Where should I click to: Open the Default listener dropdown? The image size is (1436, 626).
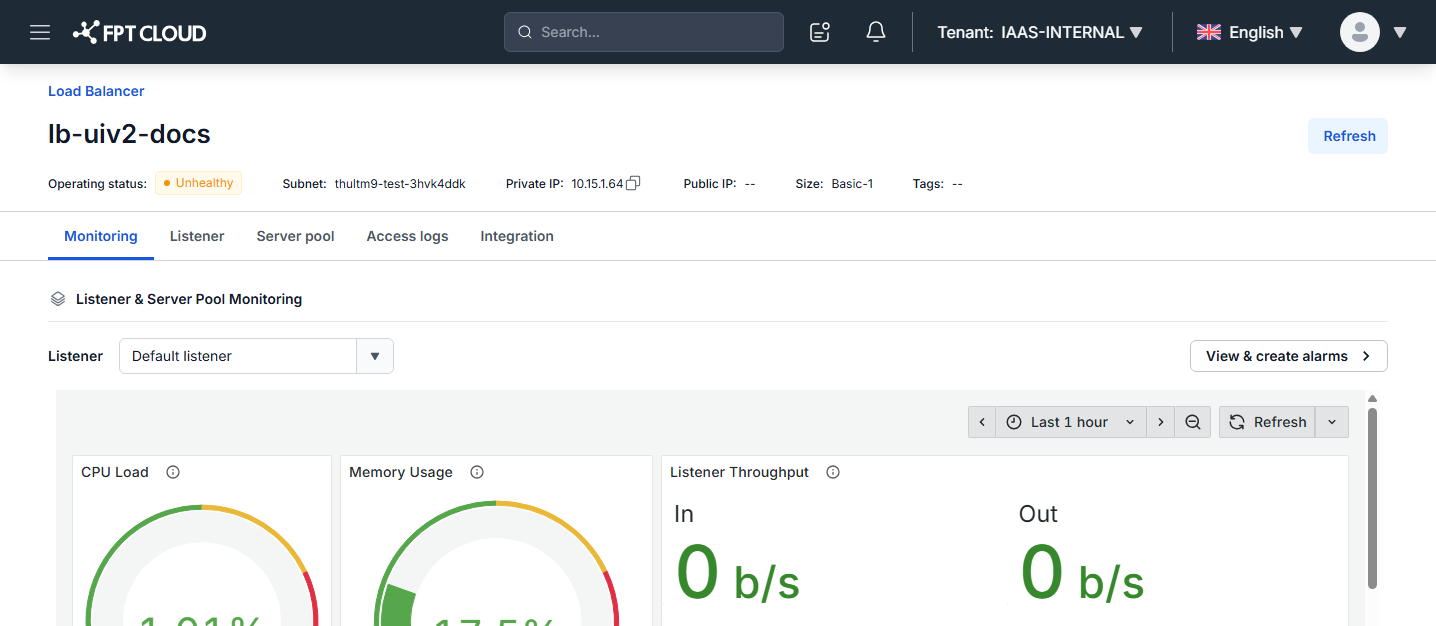point(256,356)
